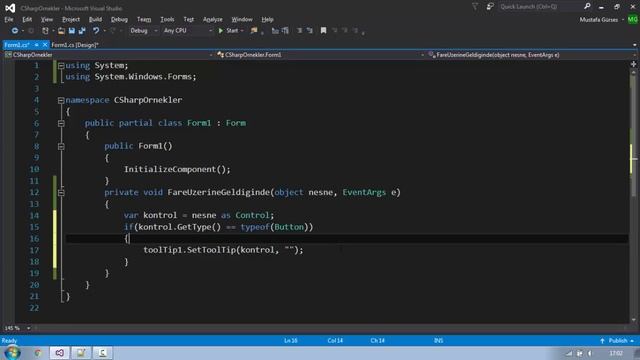Image resolution: width=640 pixels, height=360 pixels.
Task: Open the Windows Start orb
Action: 12,353
